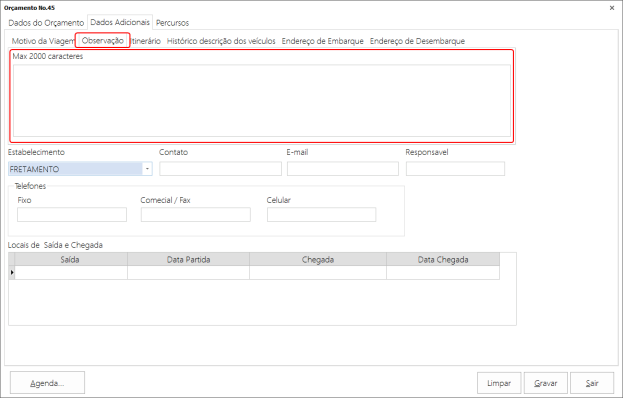
Task: Switch to Dados do Orçamento tab
Action: (x=46, y=23)
